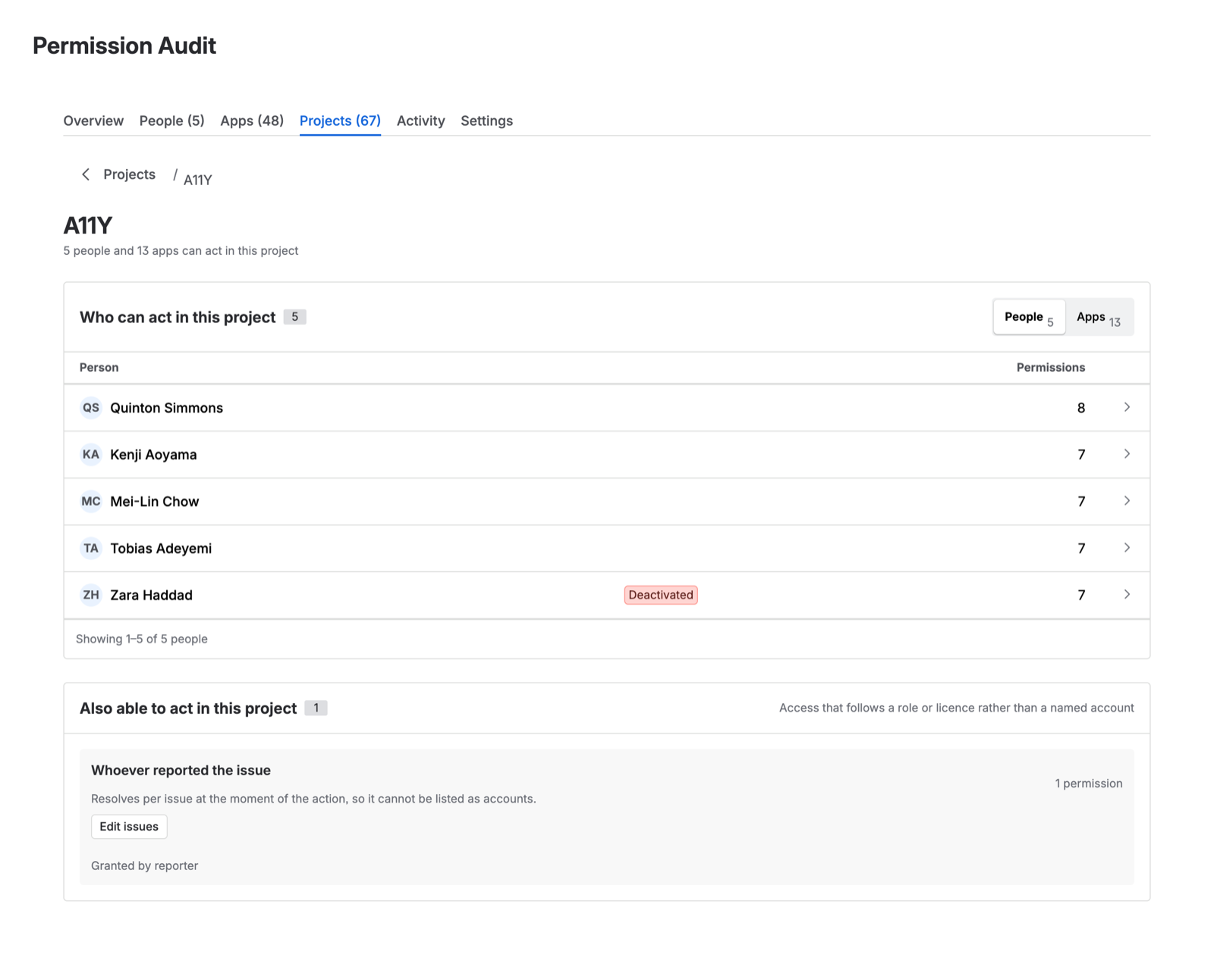Click the TA avatar for Tobias Adeyemi
Screen dimensions: 1214x980
coord(91,548)
